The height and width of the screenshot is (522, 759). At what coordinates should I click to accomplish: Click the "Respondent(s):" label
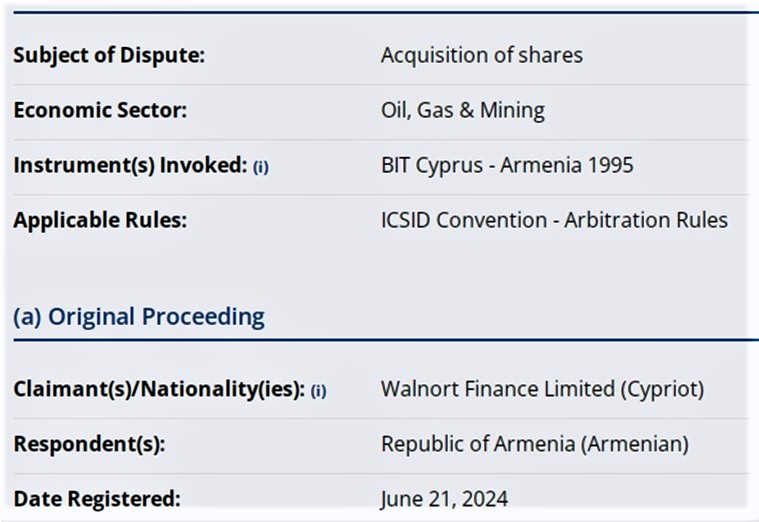(89, 443)
